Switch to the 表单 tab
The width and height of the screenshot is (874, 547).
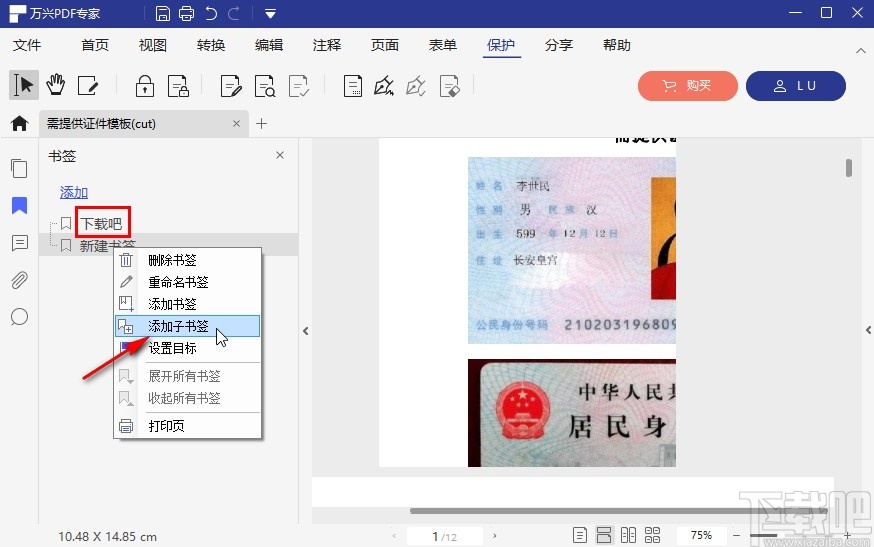point(443,45)
